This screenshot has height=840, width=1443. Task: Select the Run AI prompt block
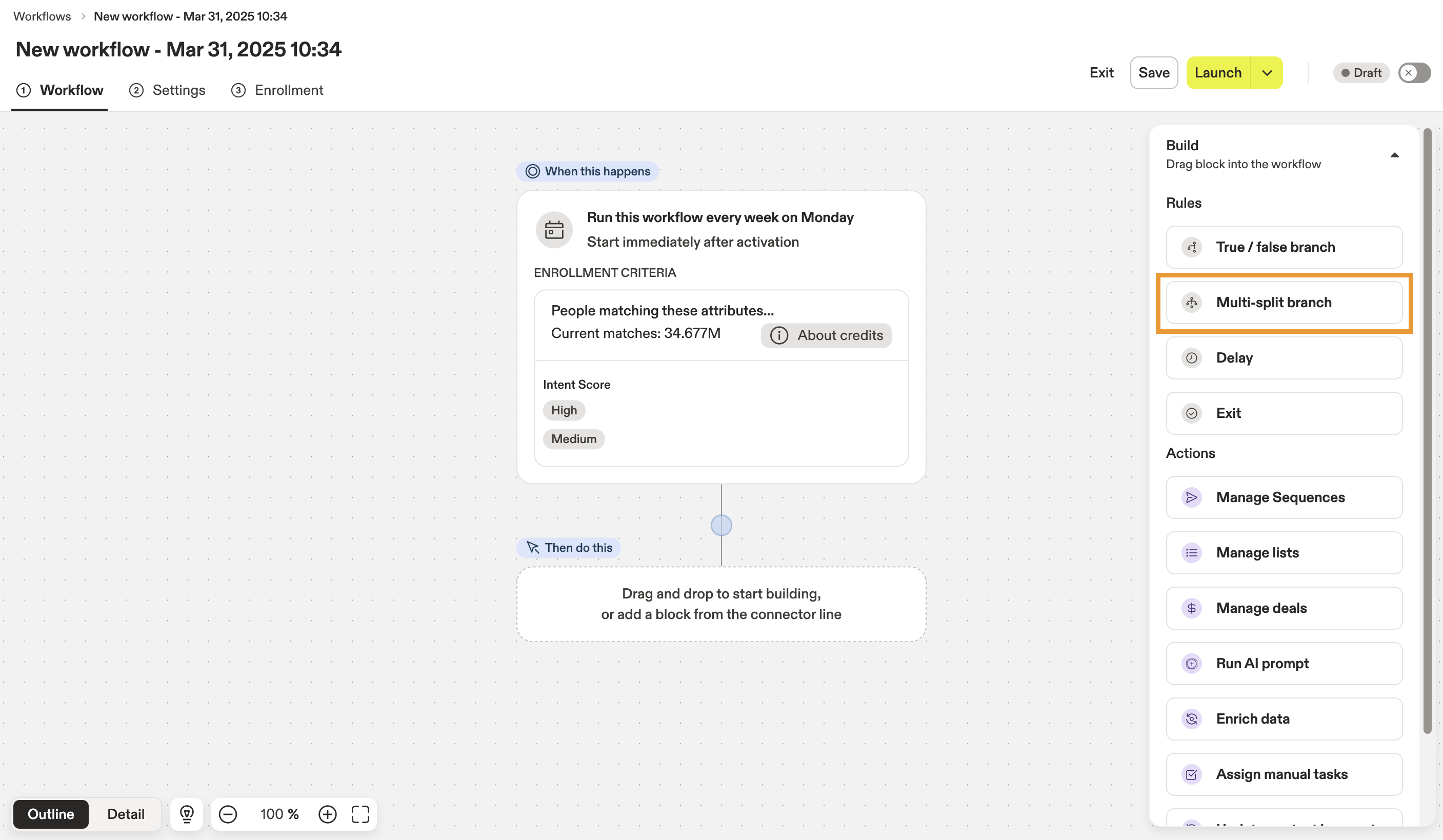(x=1284, y=663)
